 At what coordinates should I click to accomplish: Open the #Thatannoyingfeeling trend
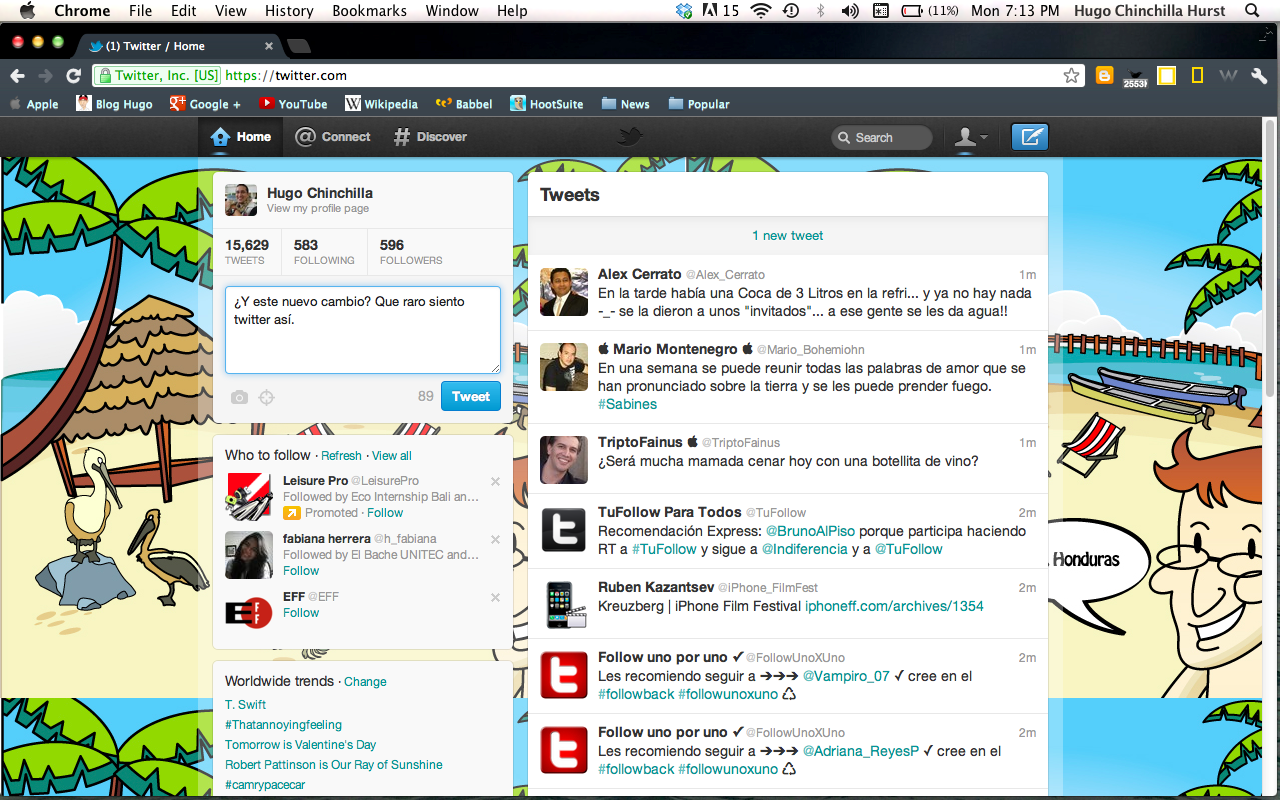pos(283,724)
